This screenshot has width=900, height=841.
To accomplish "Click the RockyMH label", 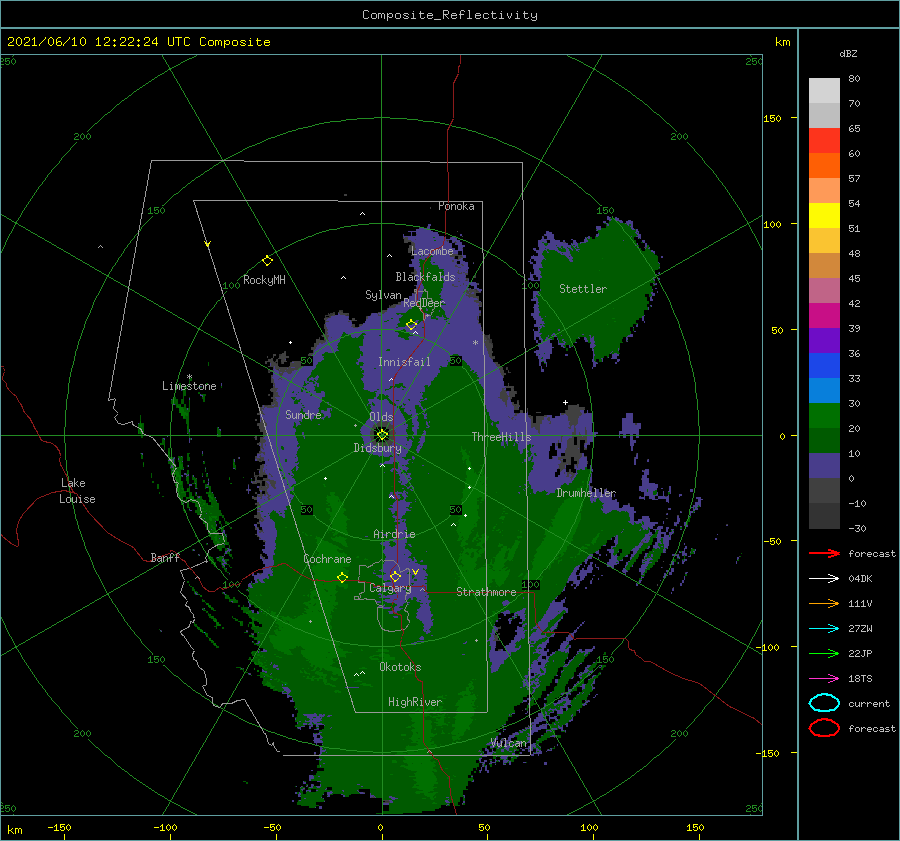I will pyautogui.click(x=264, y=280).
